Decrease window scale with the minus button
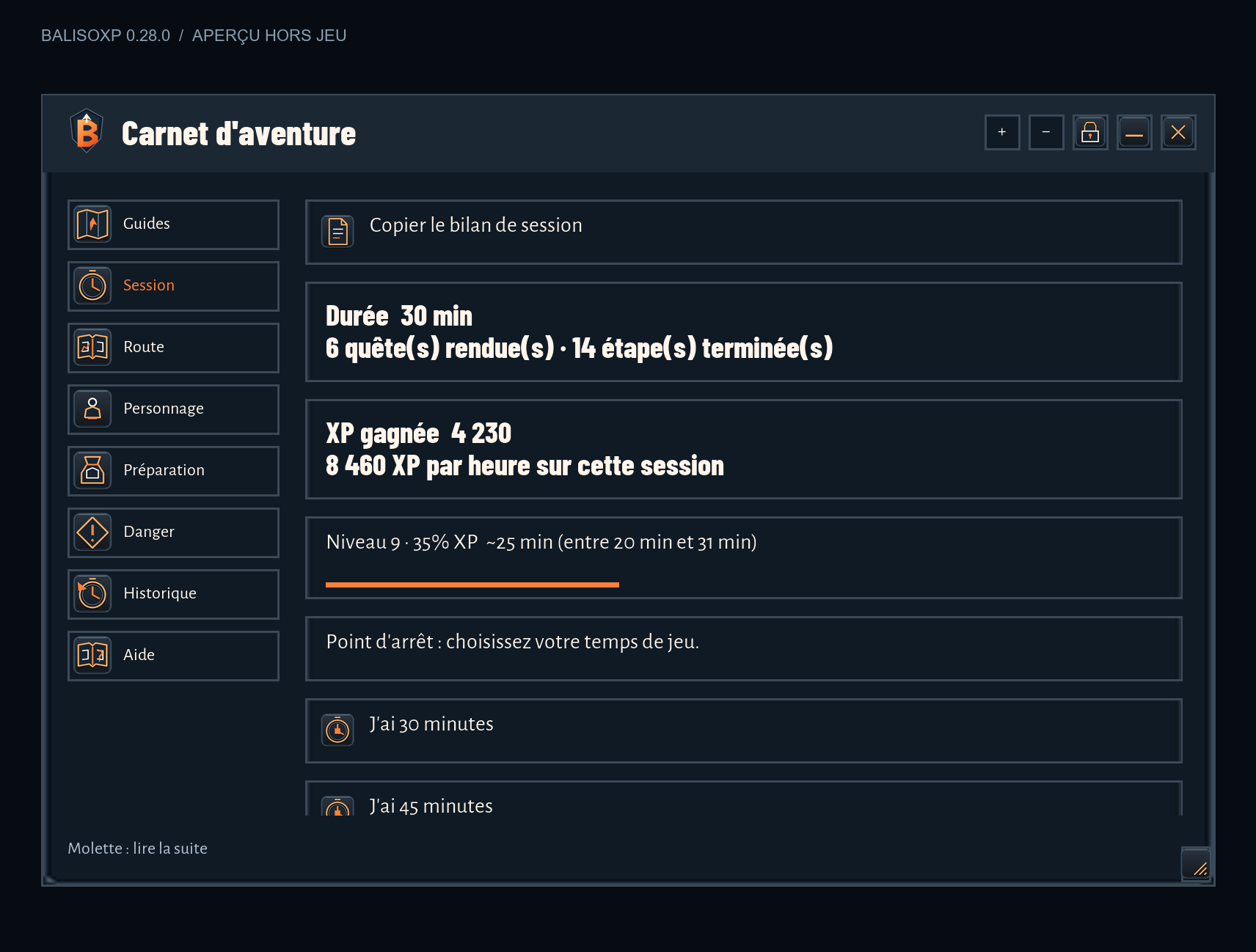1256x952 pixels. coord(1046,133)
